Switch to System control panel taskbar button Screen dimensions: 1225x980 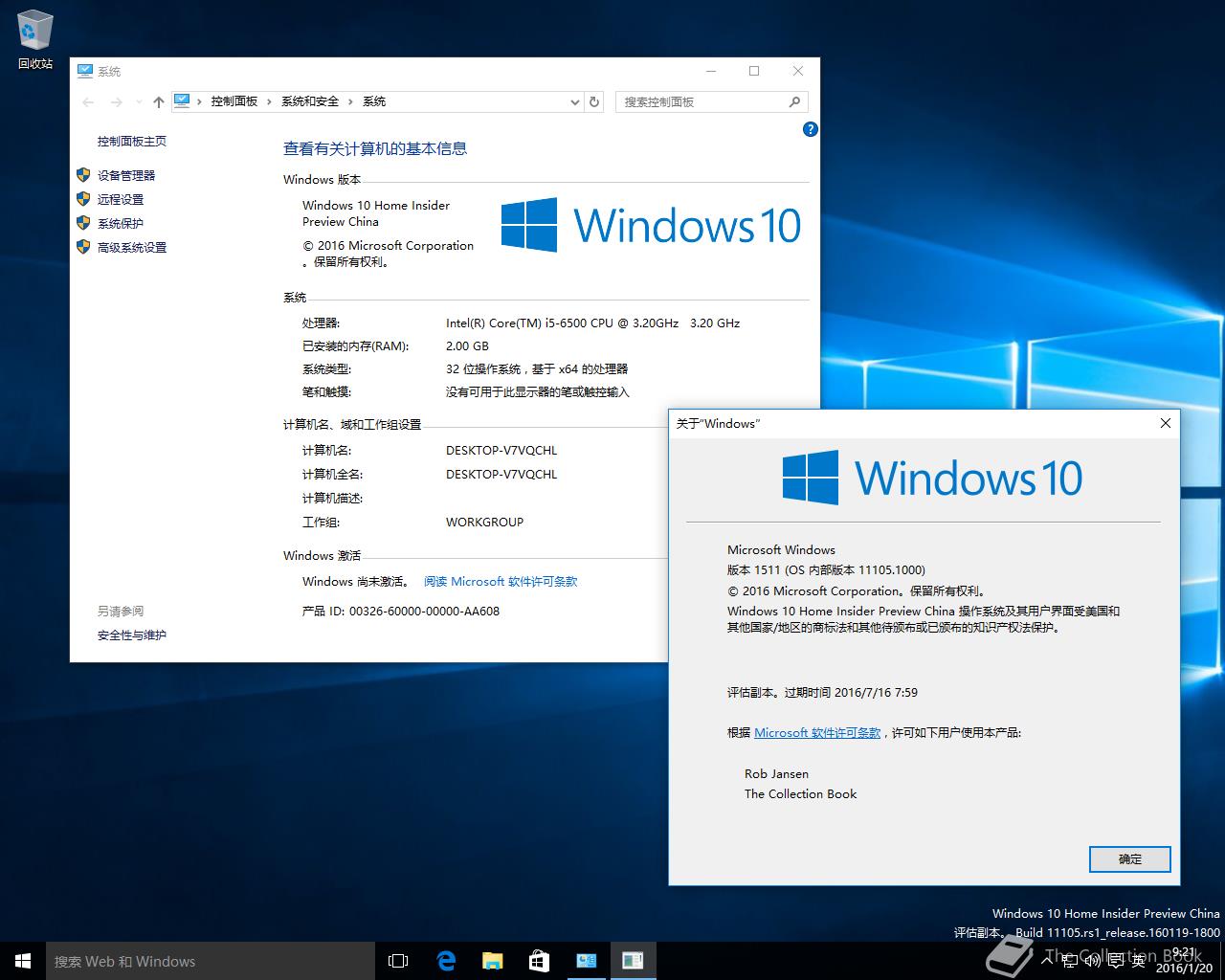click(x=586, y=961)
